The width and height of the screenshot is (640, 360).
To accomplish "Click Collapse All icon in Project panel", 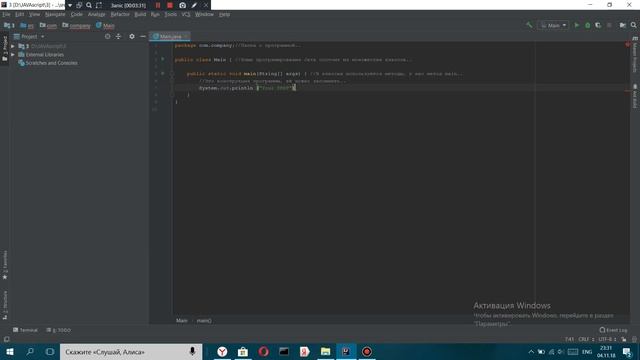I will click(x=118, y=36).
